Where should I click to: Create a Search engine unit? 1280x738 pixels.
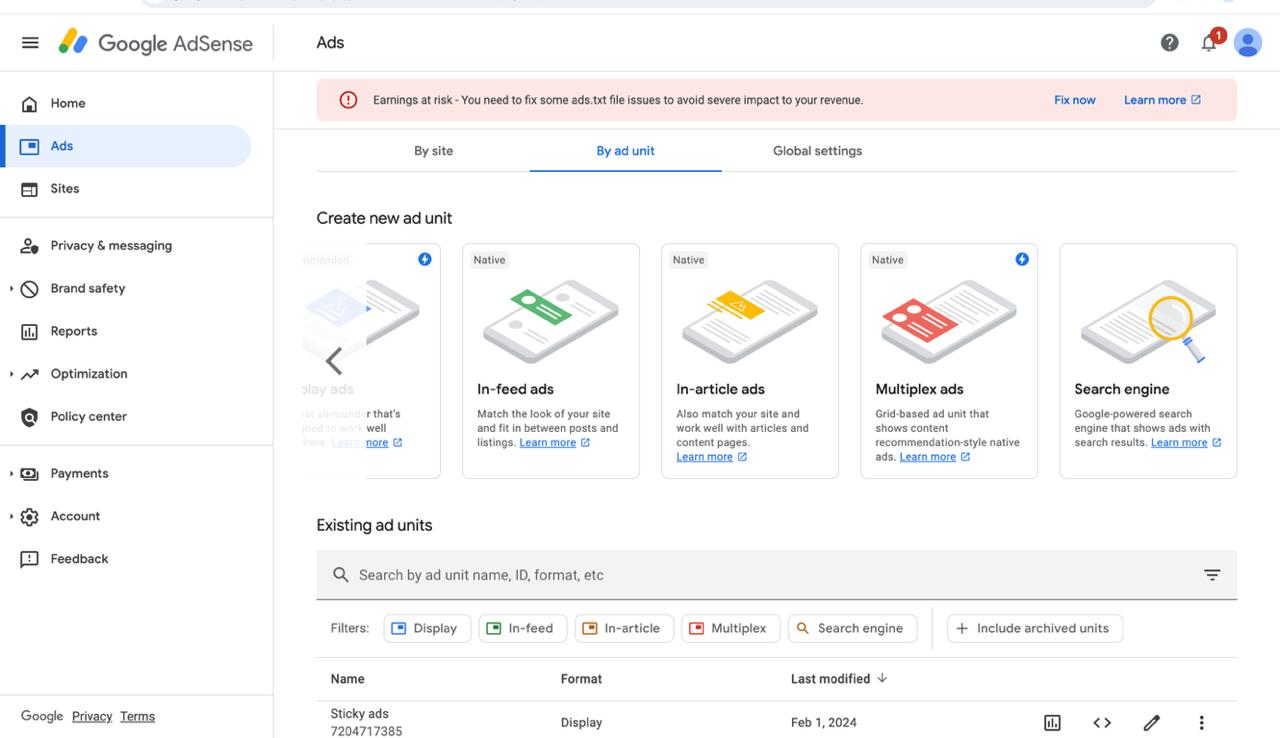[x=1148, y=361]
